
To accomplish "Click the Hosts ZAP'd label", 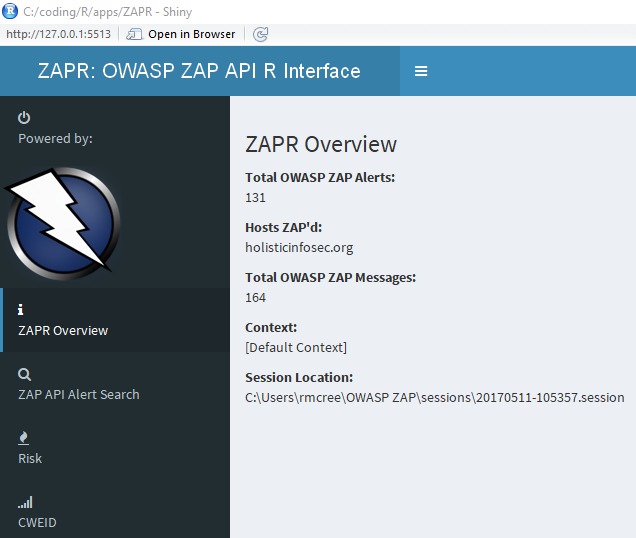I will tap(284, 228).
